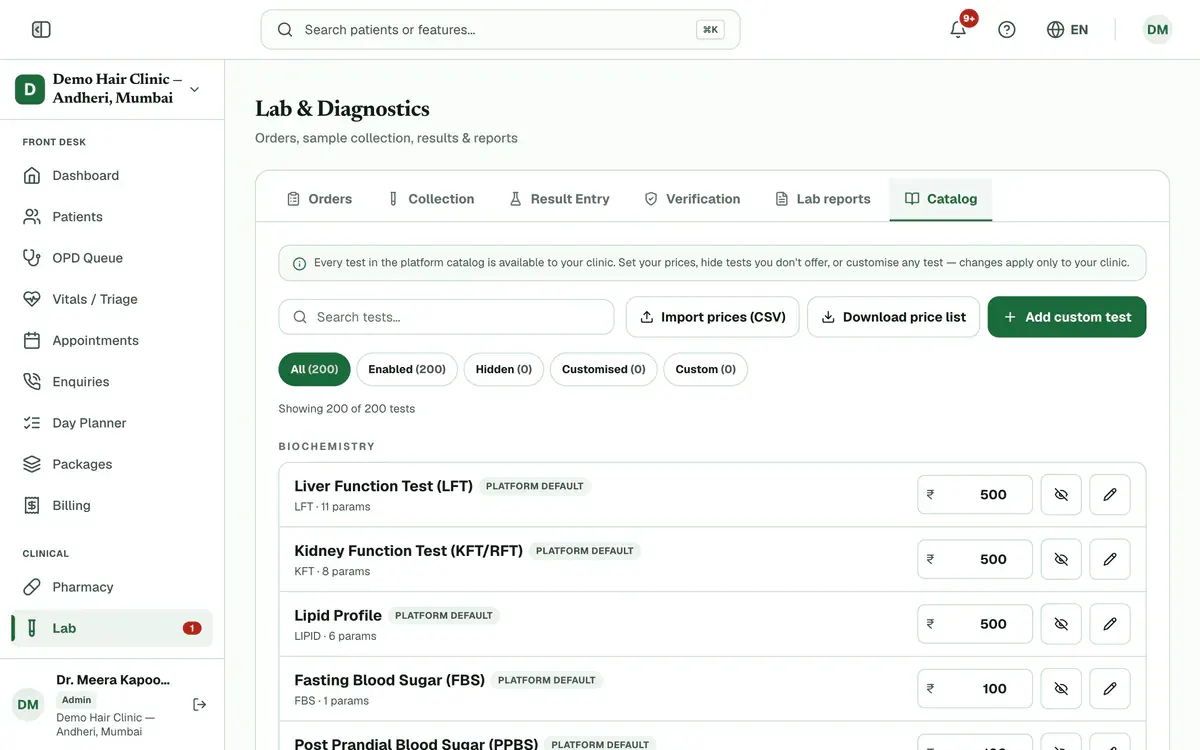
Task: Click the Liver Function Test price field
Action: click(x=975, y=495)
